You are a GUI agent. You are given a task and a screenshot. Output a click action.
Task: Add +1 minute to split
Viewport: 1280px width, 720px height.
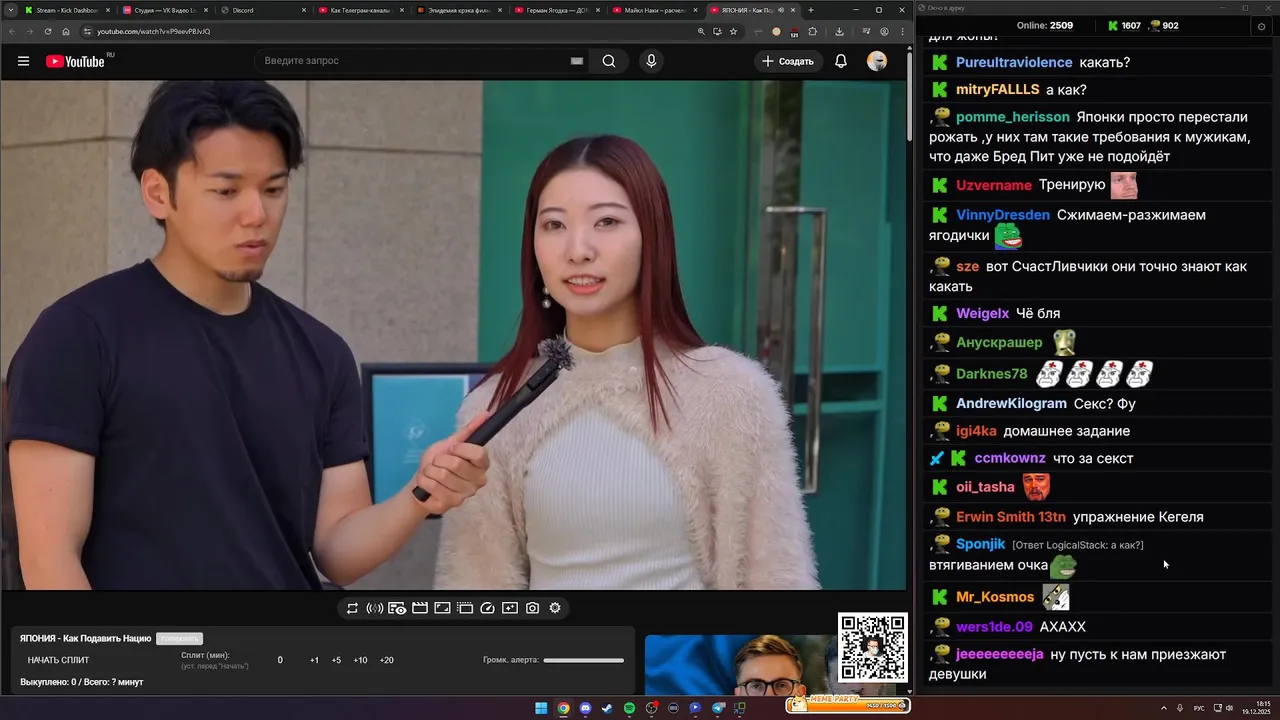pos(314,660)
